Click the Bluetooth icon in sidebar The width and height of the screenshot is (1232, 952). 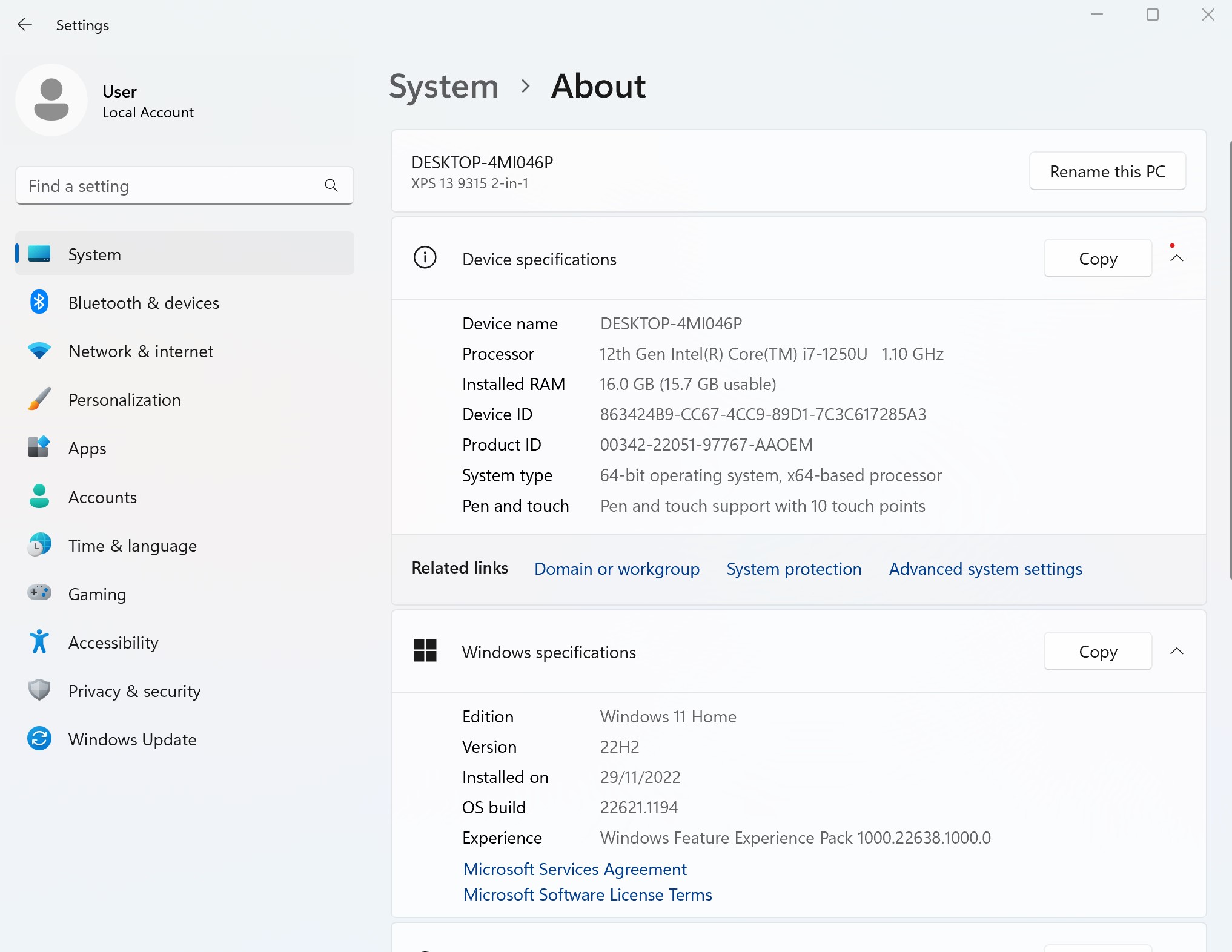tap(39, 302)
